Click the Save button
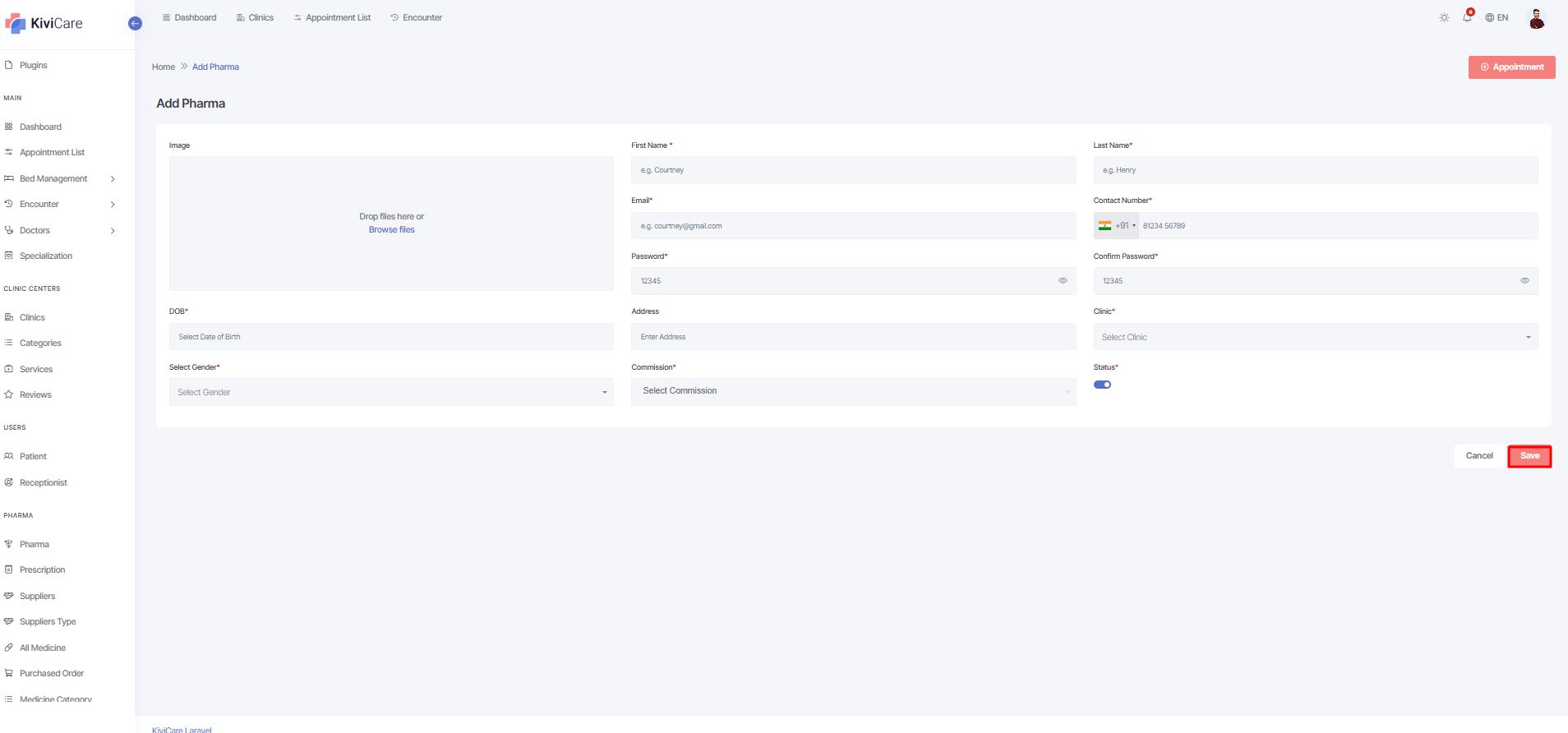1568x733 pixels. pos(1529,456)
